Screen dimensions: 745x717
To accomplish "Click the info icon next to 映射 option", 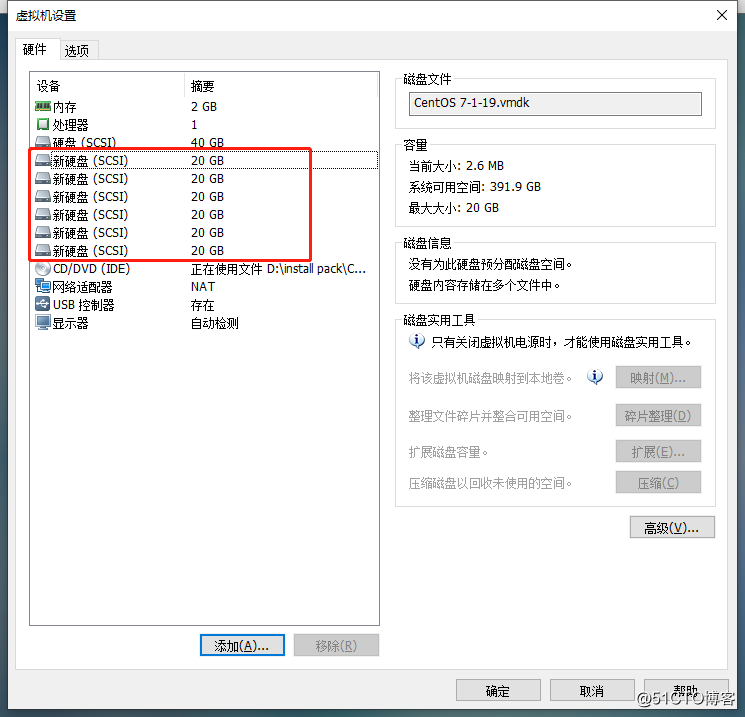I will [x=595, y=377].
